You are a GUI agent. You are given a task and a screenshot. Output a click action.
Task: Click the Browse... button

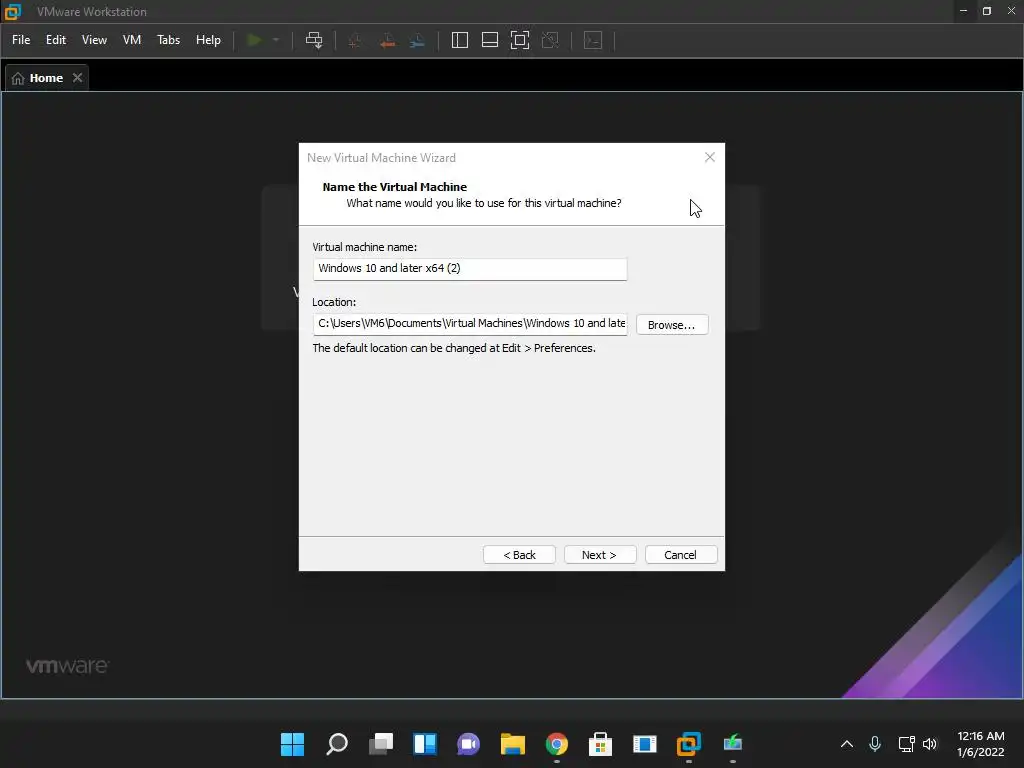672,325
